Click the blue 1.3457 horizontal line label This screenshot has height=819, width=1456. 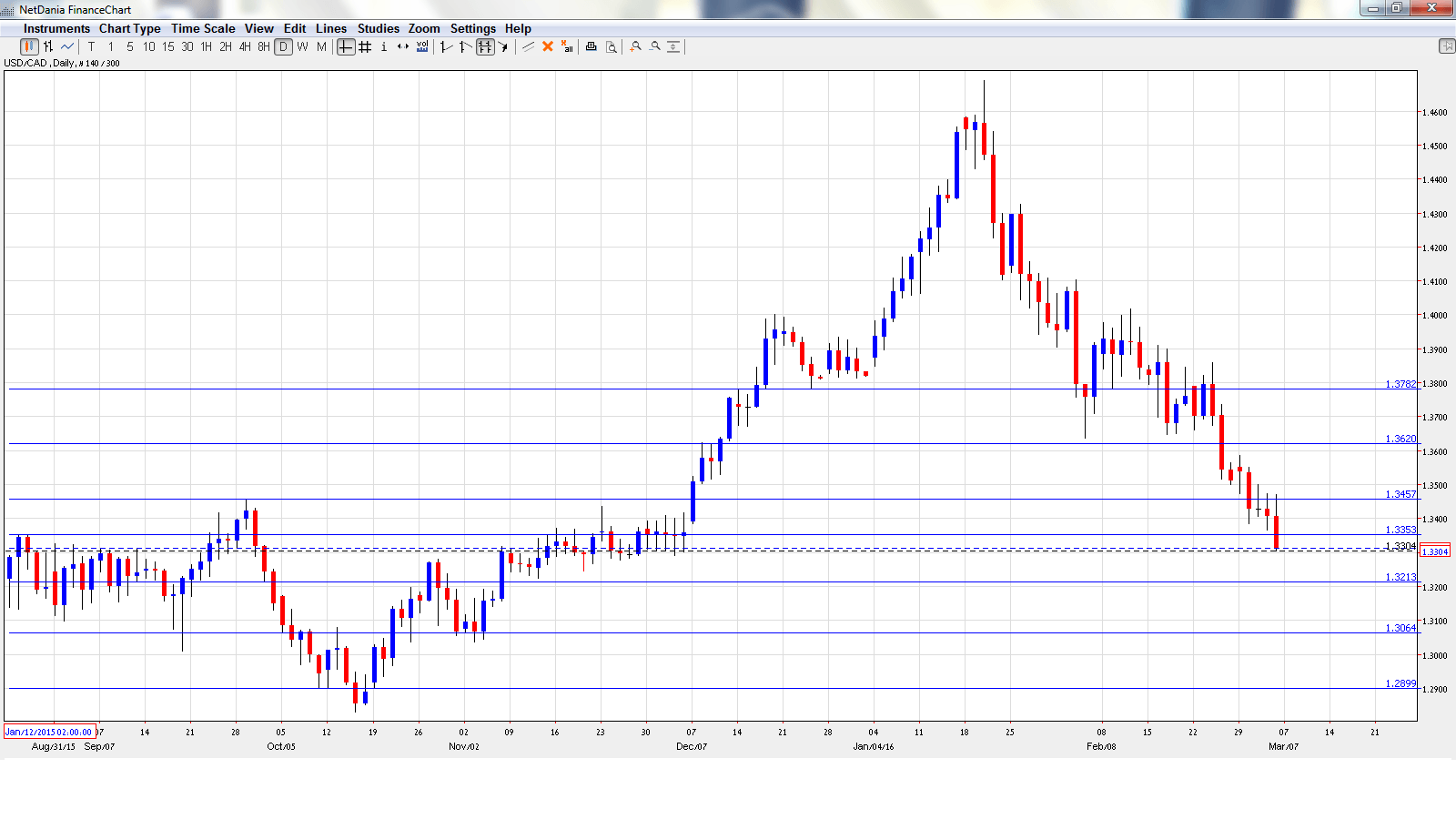(x=1400, y=494)
